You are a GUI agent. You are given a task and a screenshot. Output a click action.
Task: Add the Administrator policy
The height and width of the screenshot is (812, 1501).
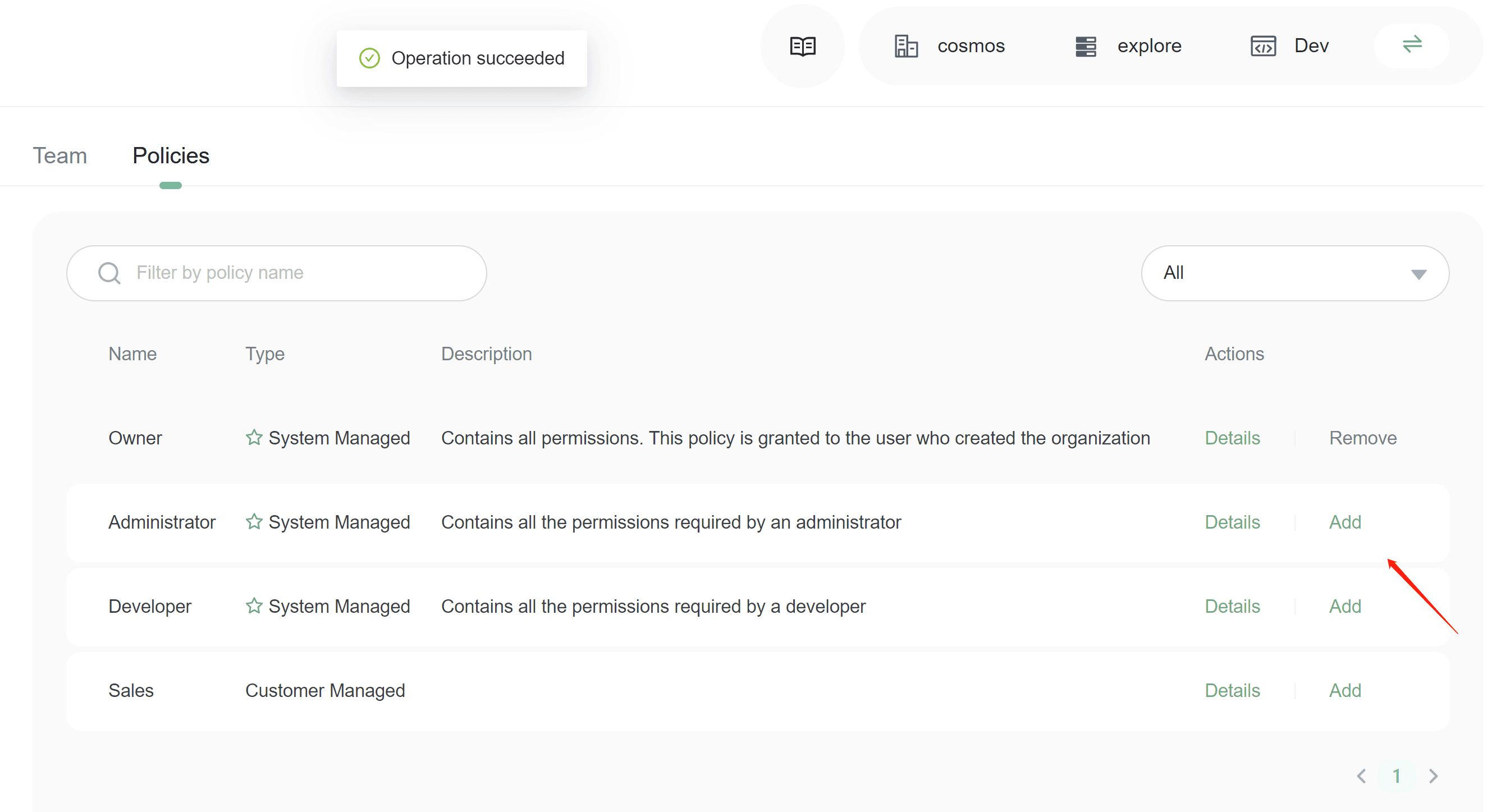coord(1344,522)
